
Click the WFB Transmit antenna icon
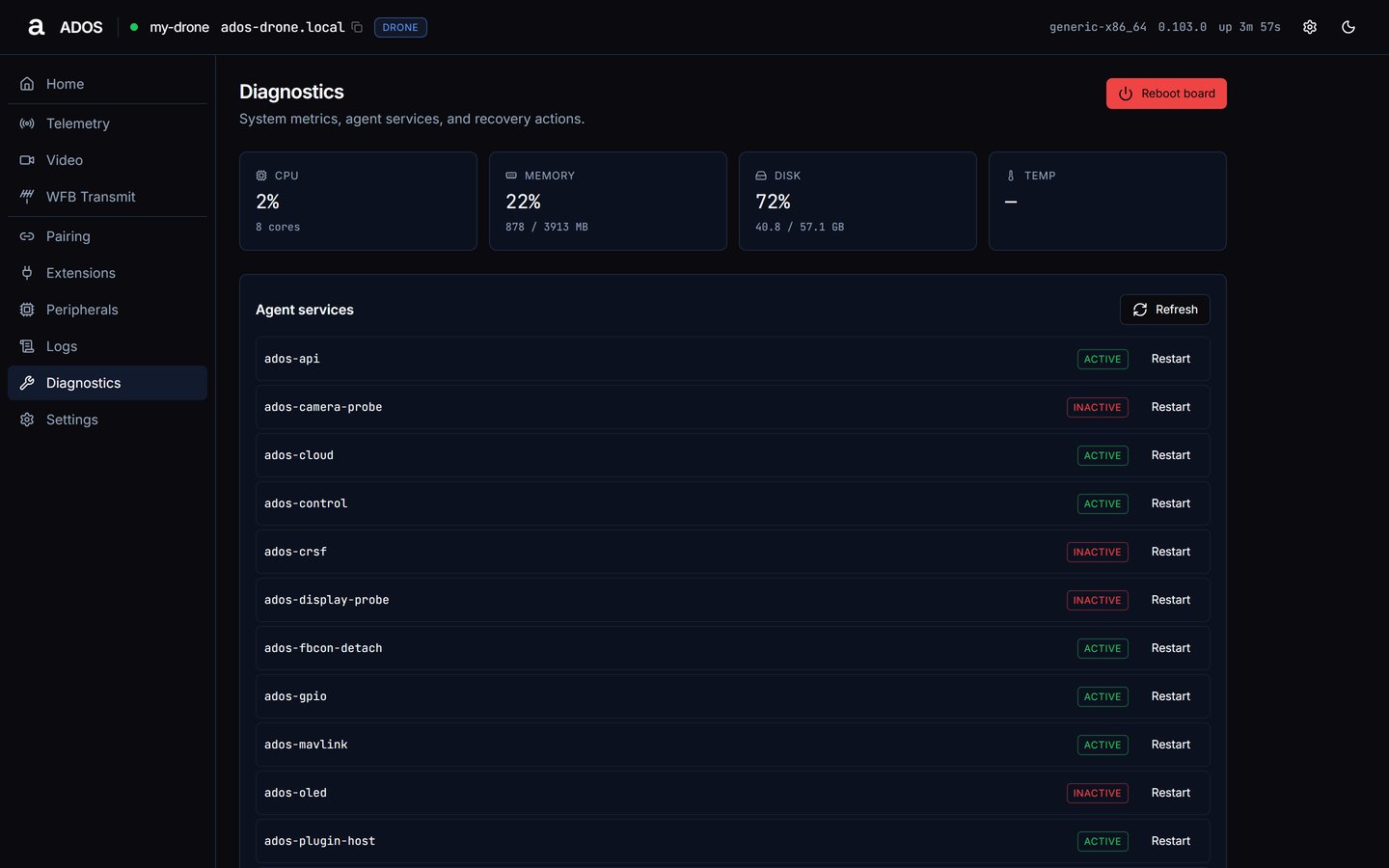pos(27,197)
